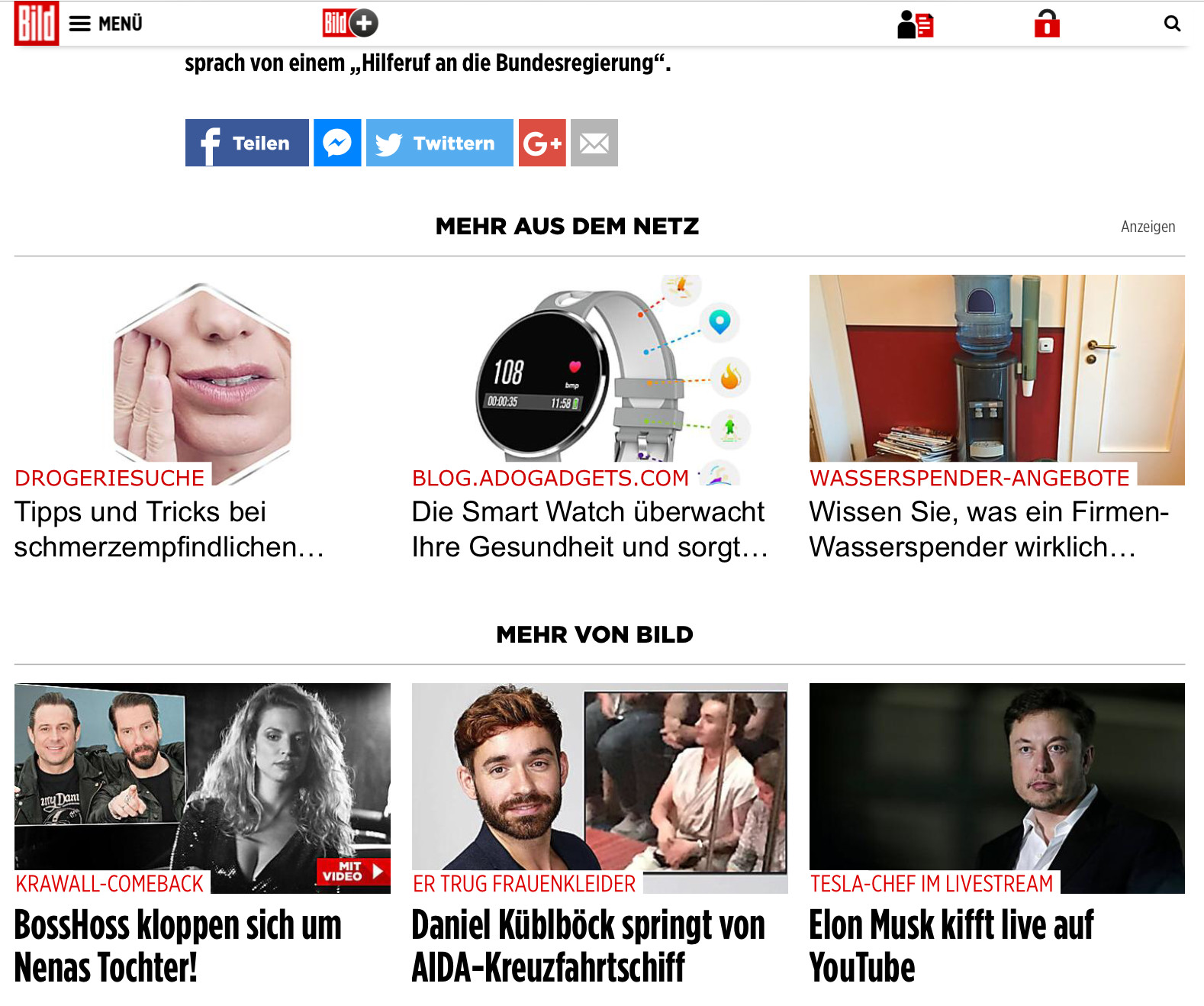
Task: Click the Anzeigen label
Action: [1148, 227]
